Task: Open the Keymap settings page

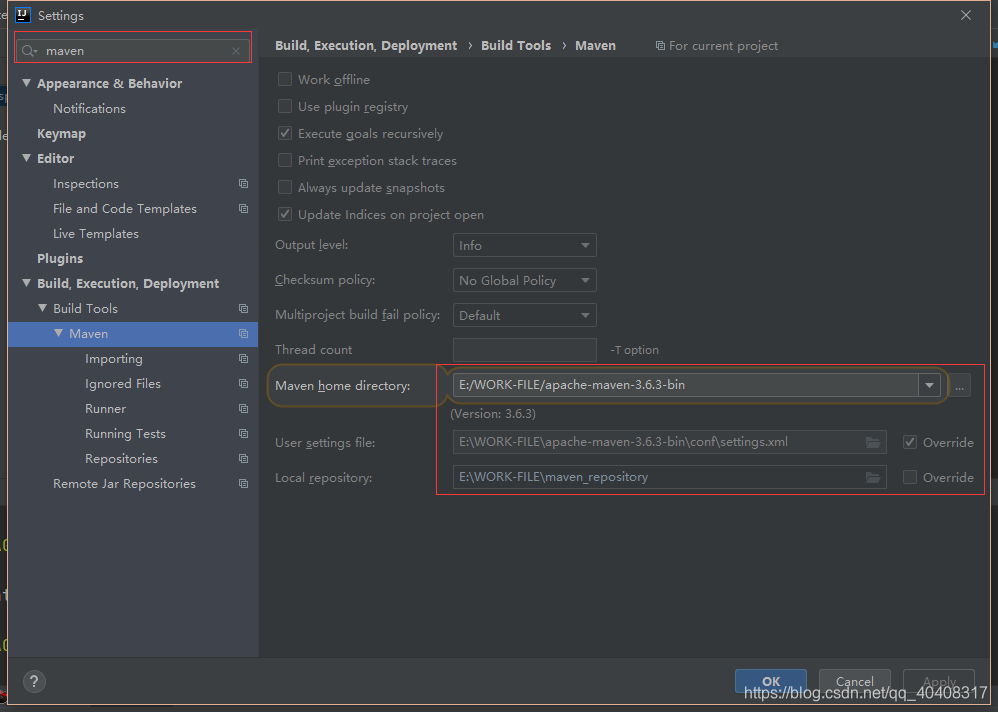Action: pyautogui.click(x=61, y=134)
